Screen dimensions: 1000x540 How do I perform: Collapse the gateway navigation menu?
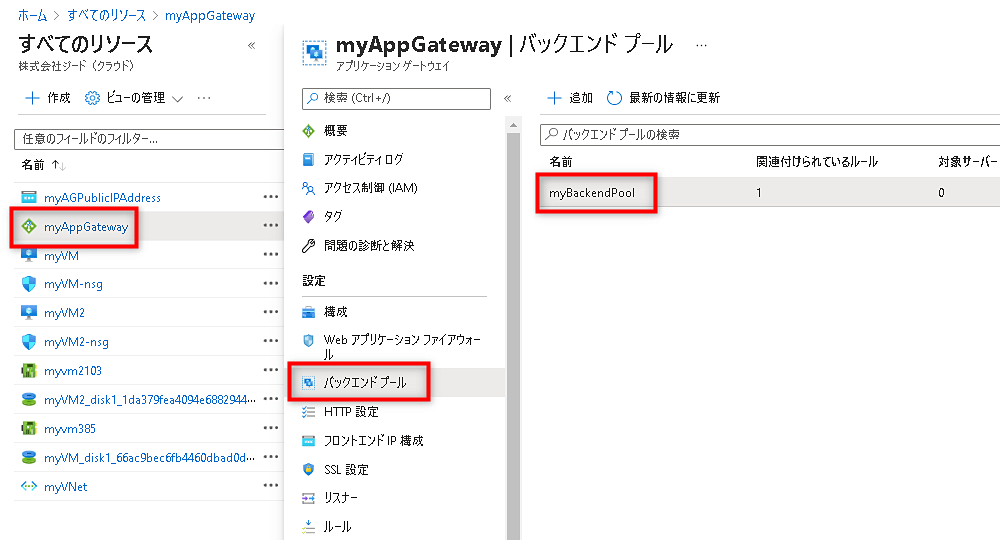508,98
